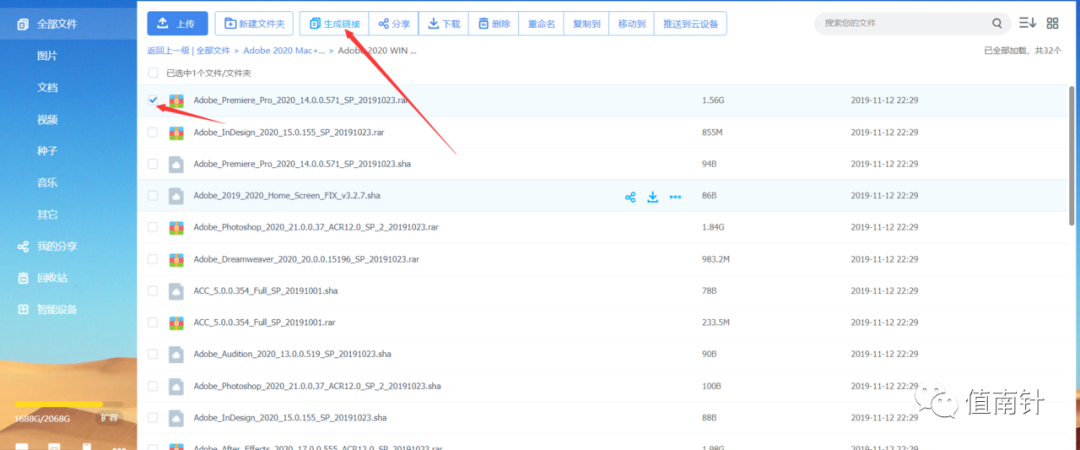Open Adobe_Dreamweaver_2020_20.0.0.15196 .rar file name
This screenshot has width=1080, height=450.
click(307, 259)
